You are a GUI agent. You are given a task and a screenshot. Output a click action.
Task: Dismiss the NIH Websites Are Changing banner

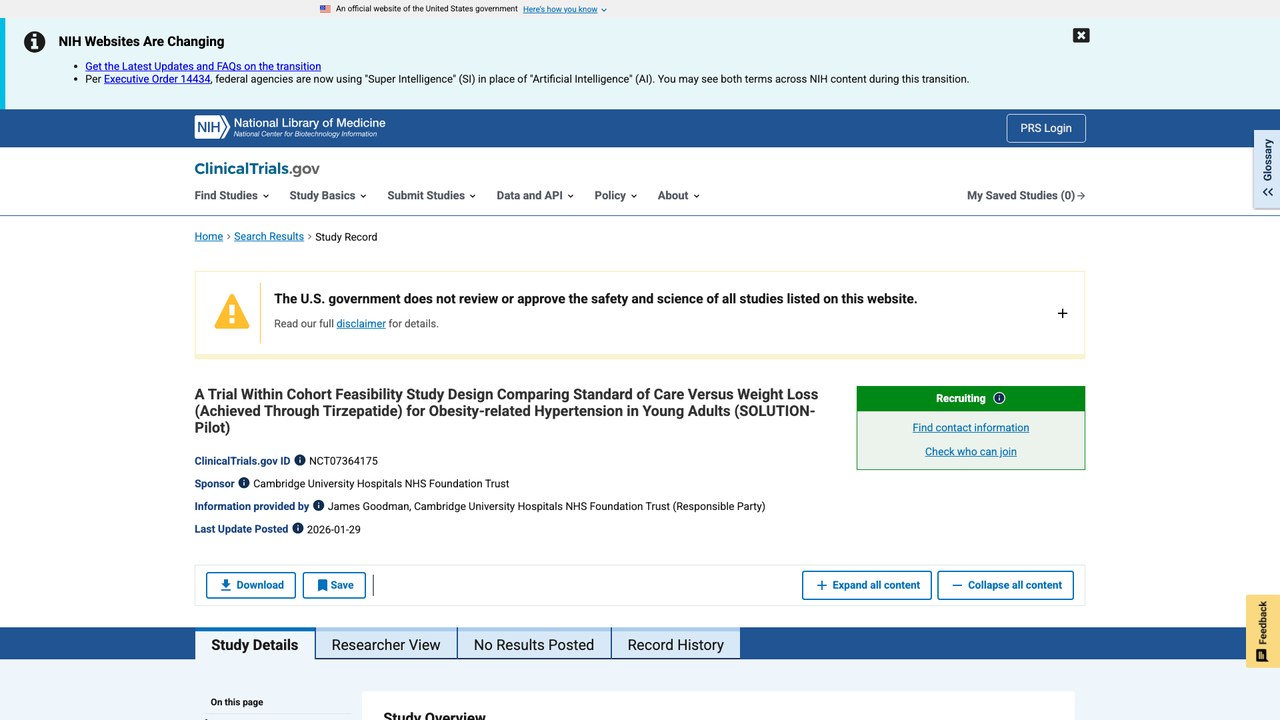[1081, 35]
